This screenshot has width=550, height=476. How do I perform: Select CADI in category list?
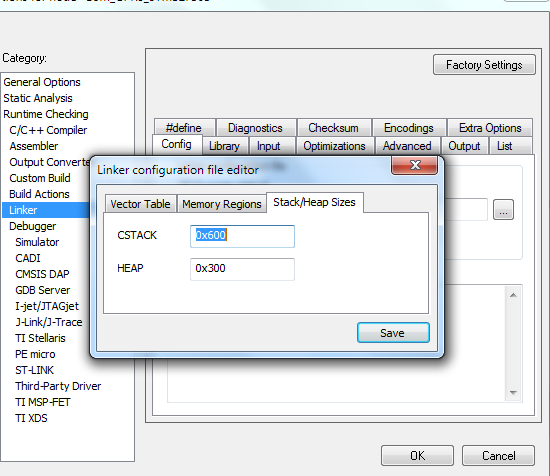[x=28, y=258]
